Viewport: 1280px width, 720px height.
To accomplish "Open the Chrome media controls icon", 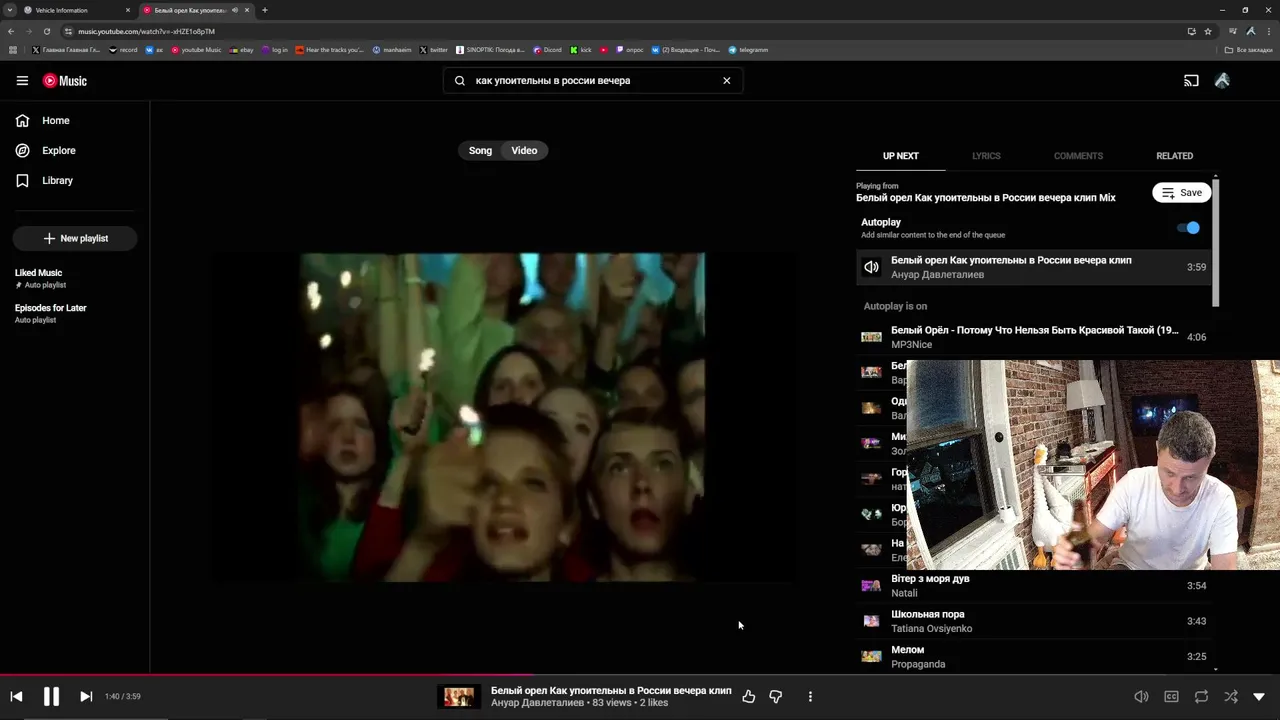I will [1233, 31].
